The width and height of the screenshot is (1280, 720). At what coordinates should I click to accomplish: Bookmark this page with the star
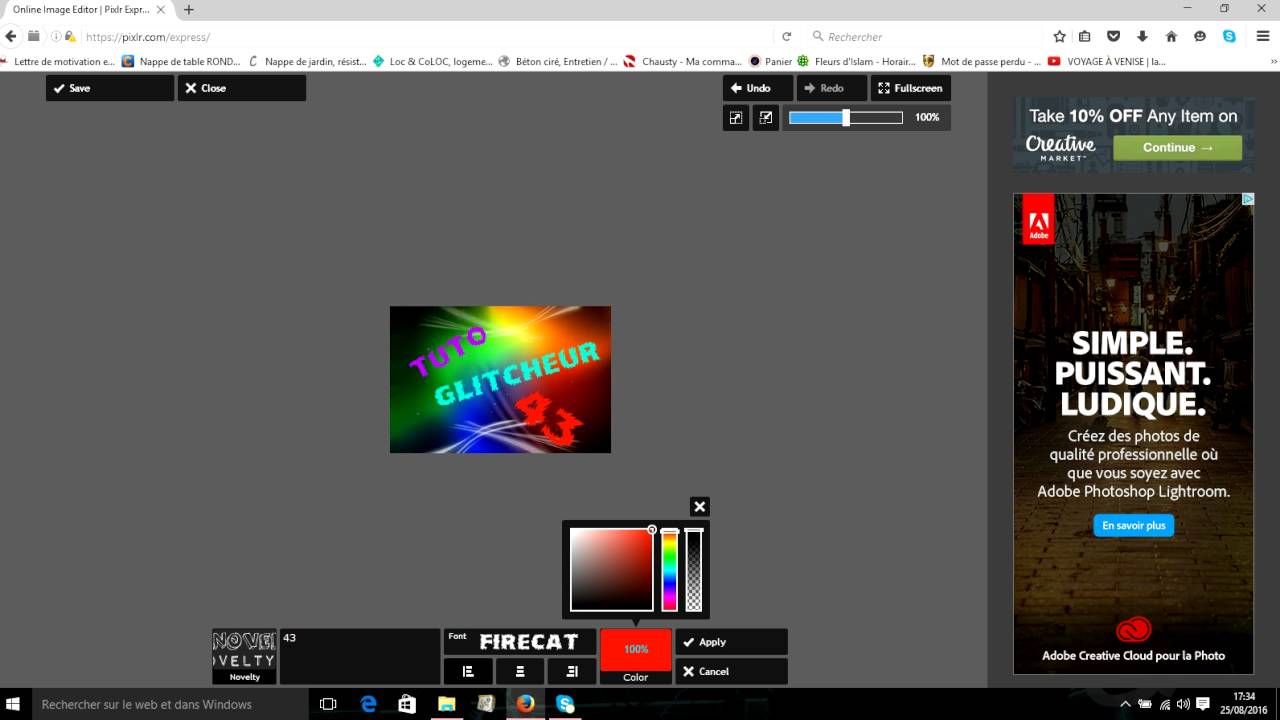(x=1059, y=36)
